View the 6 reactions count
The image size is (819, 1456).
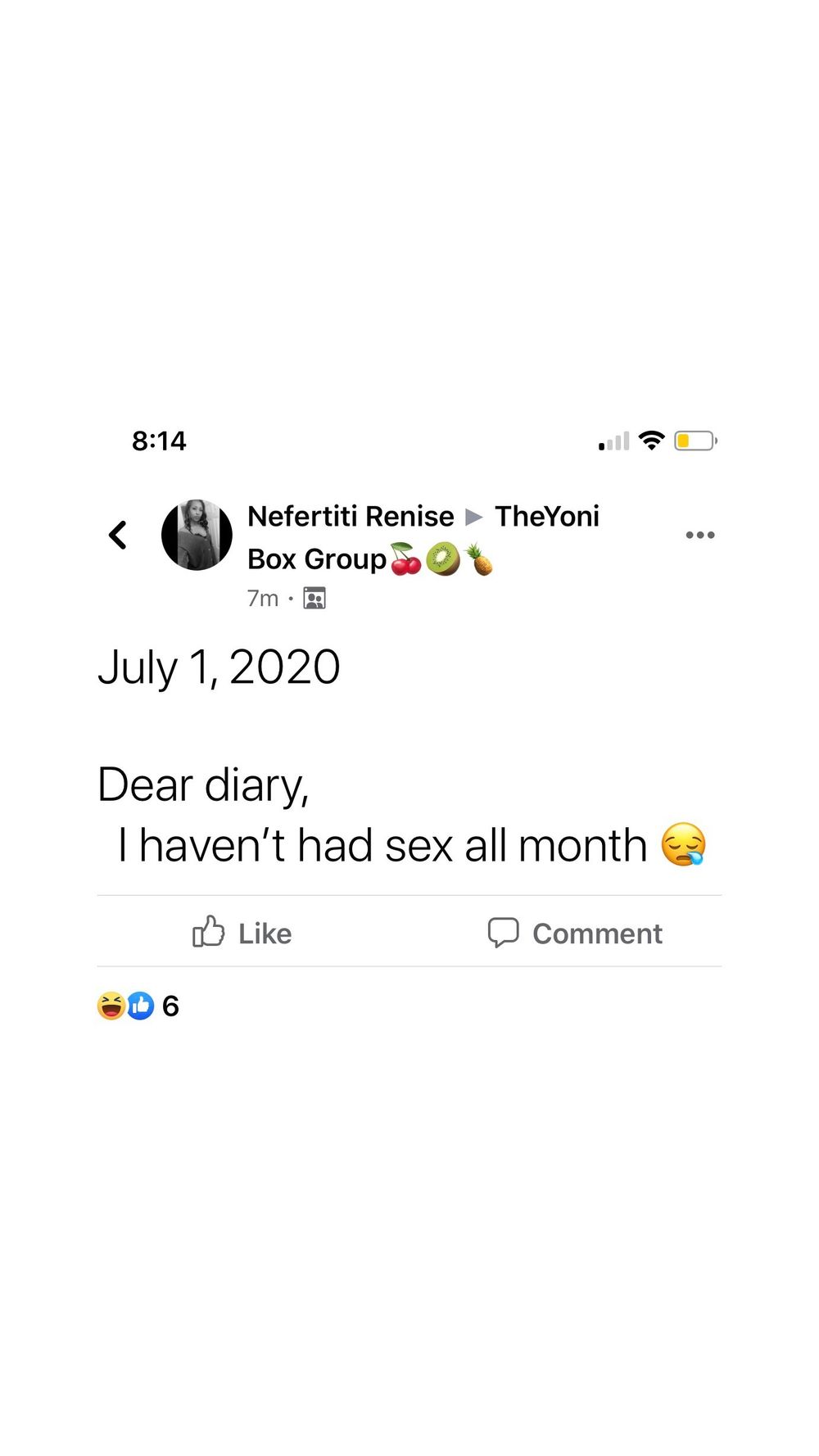point(170,1006)
